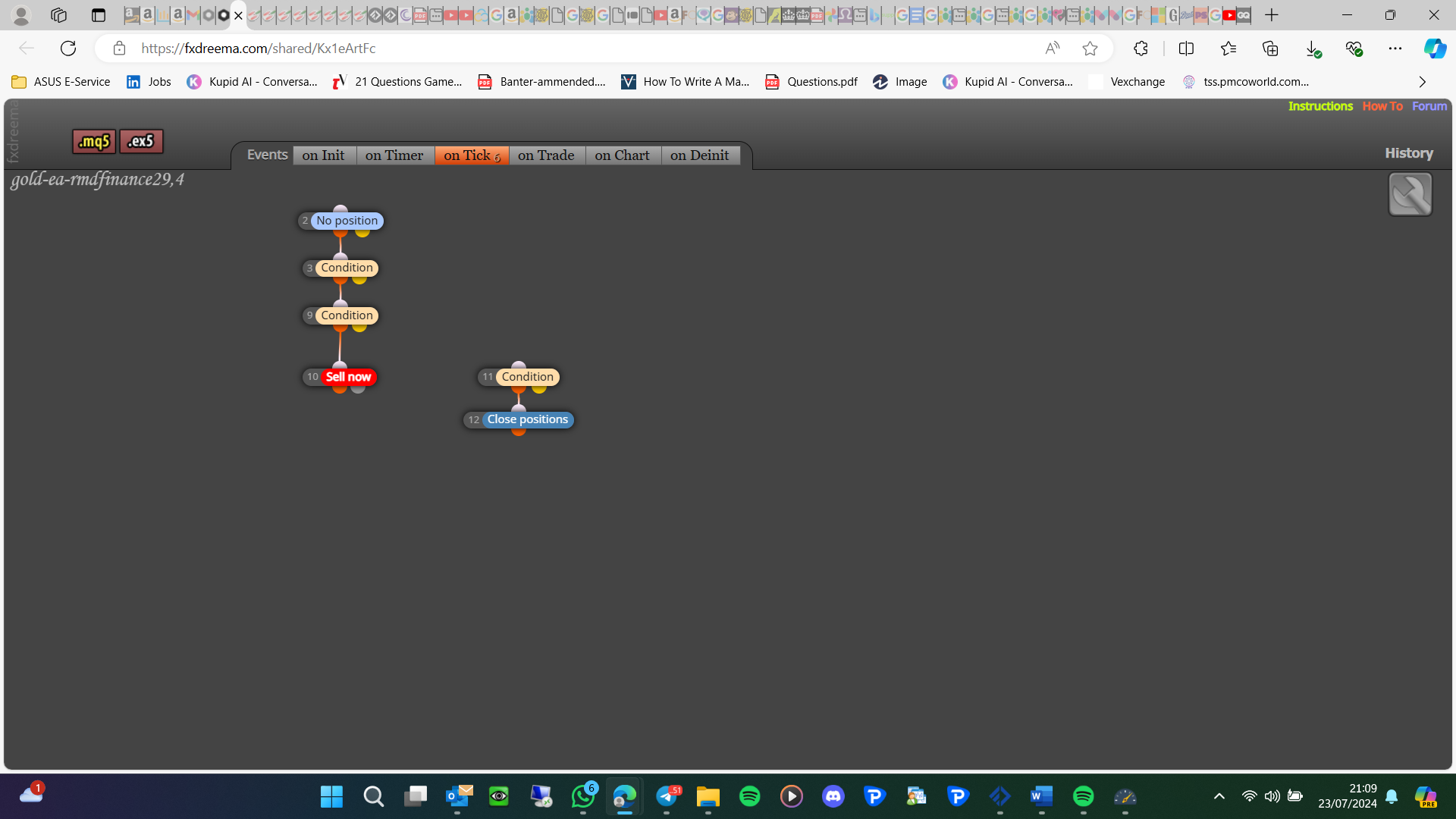Select the Close positions block
This screenshot has width=1456, height=819.
527,419
